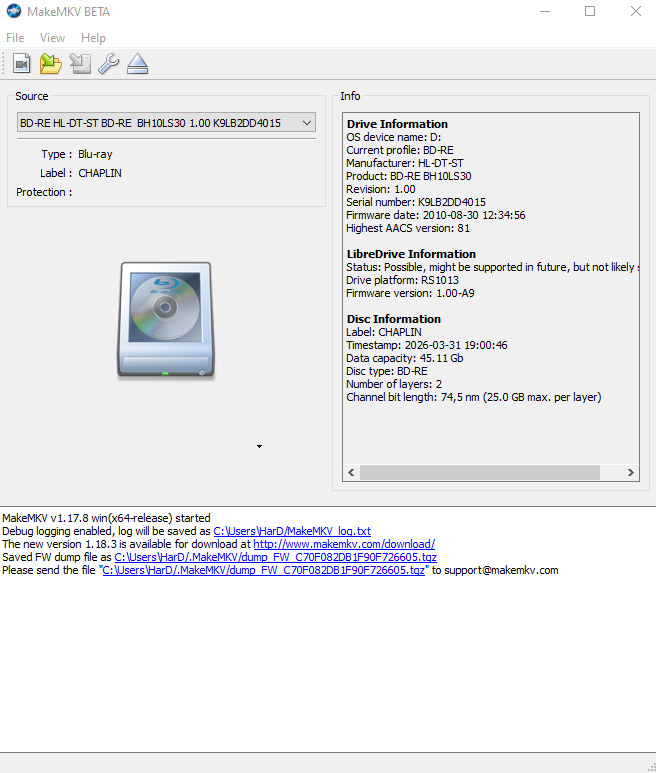Open the Saved FW dump file link
The image size is (656, 773).
point(276,557)
